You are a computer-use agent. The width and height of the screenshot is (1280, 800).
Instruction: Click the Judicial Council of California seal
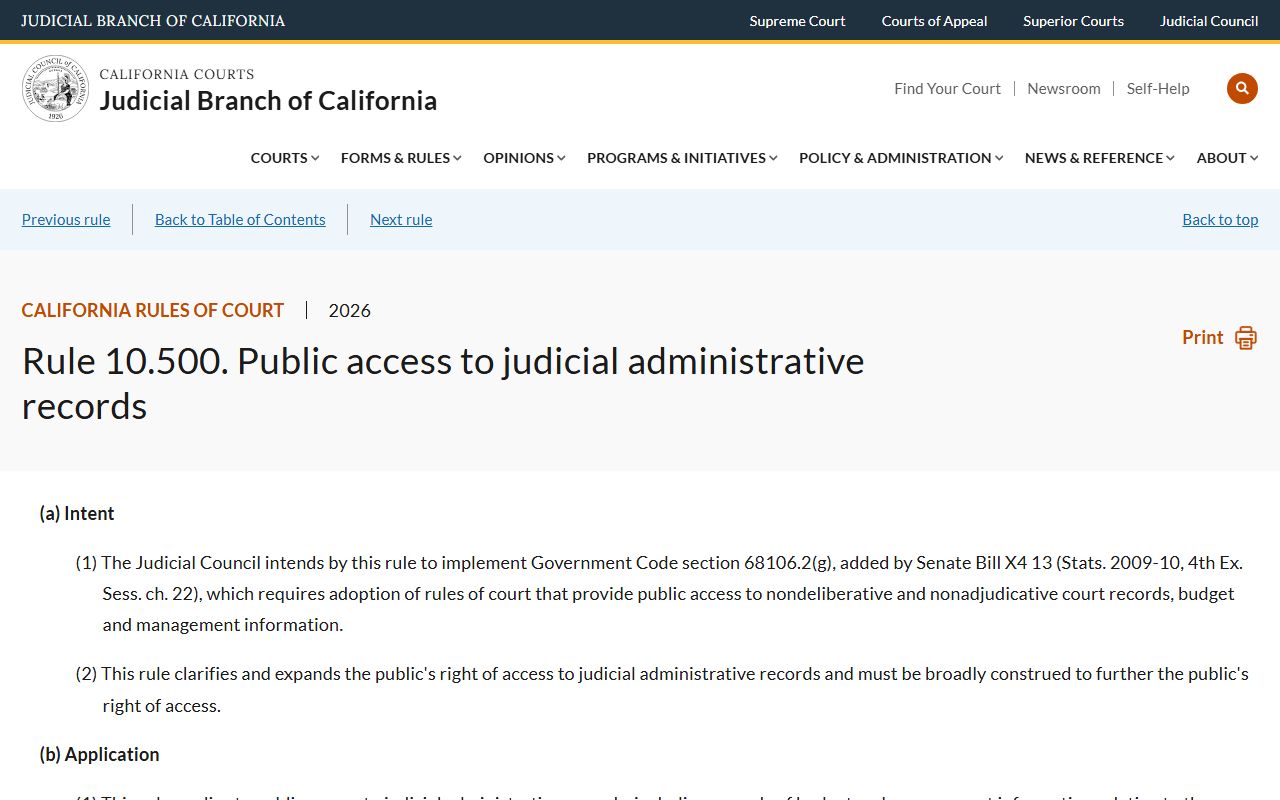pos(56,88)
